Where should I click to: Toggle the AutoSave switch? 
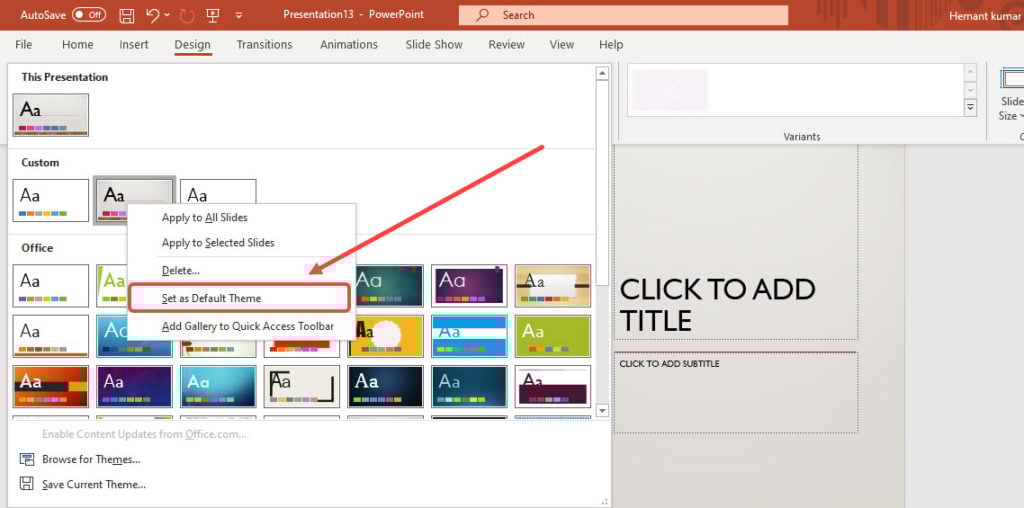[89, 15]
